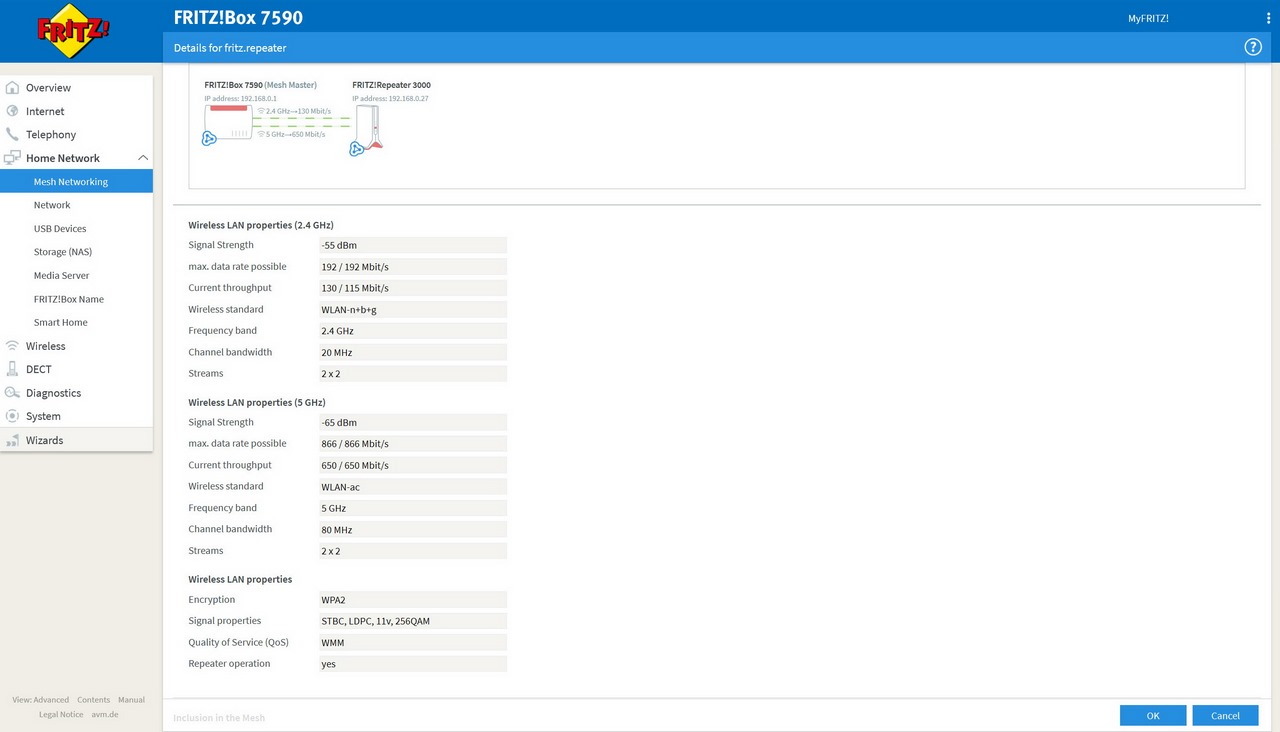Click the -65 dBm signal strength value
The height and width of the screenshot is (732, 1280).
[x=413, y=422]
